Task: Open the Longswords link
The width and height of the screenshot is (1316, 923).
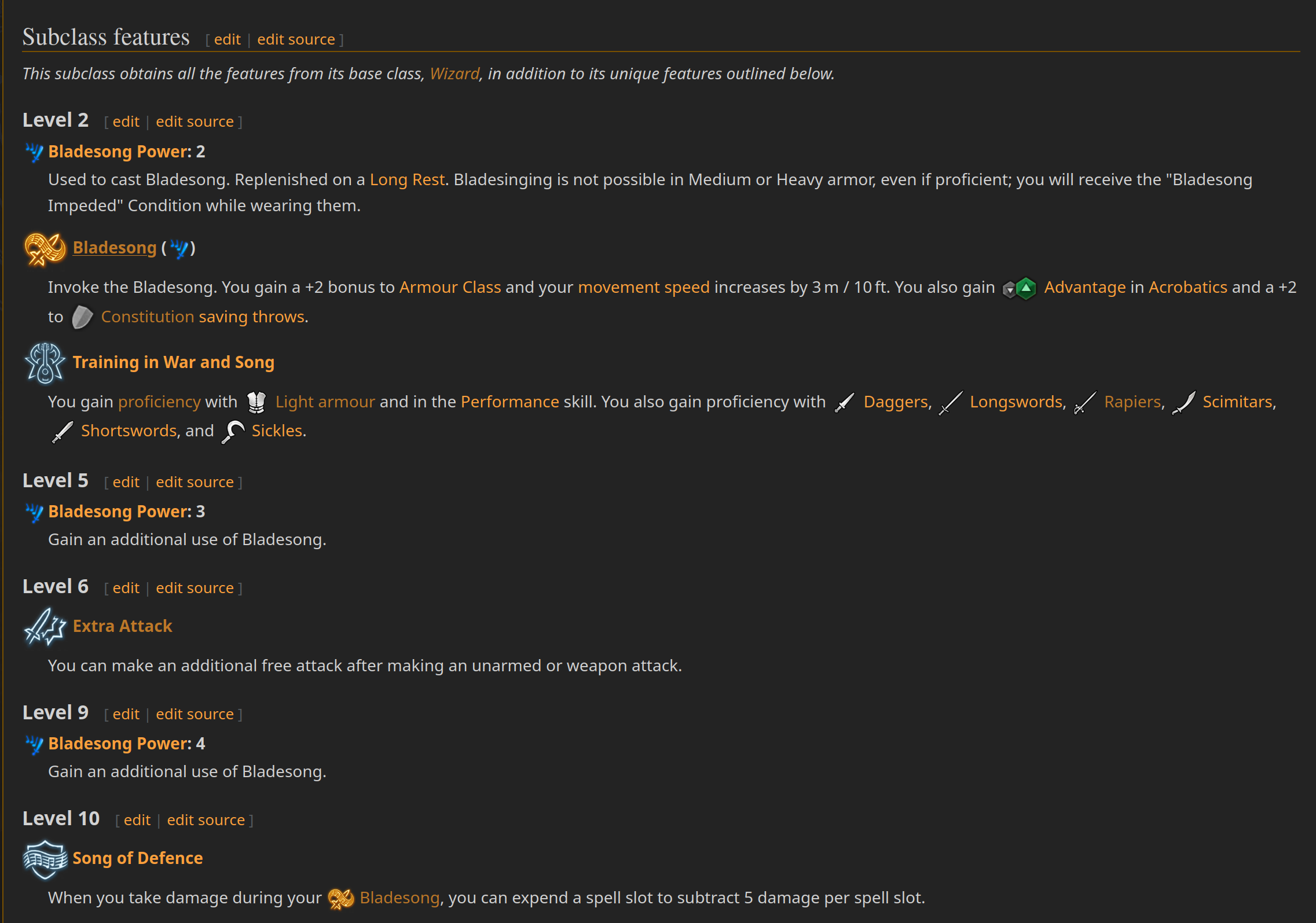Action: [x=1016, y=402]
